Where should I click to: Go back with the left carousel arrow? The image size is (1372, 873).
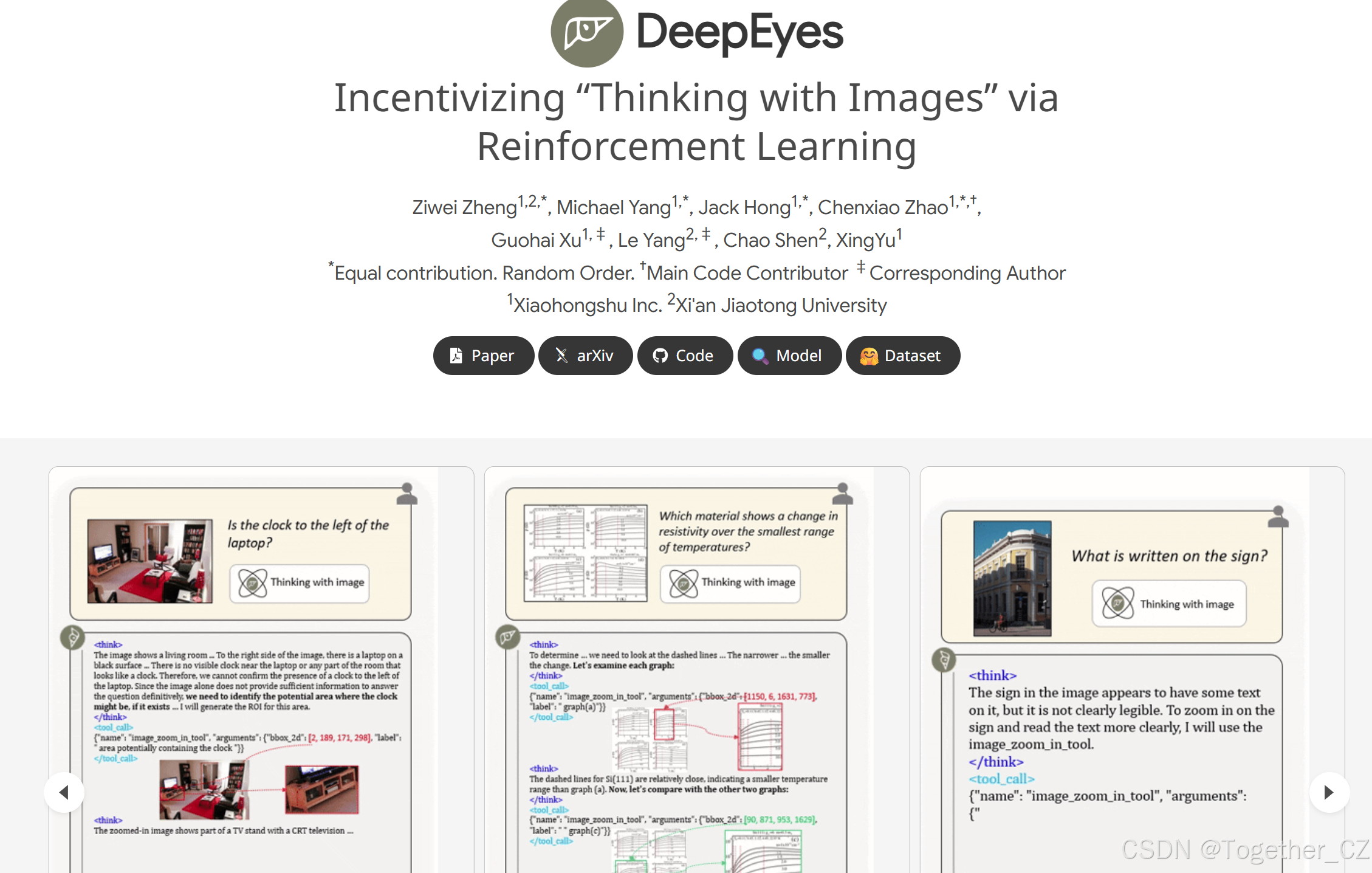pyautogui.click(x=64, y=792)
